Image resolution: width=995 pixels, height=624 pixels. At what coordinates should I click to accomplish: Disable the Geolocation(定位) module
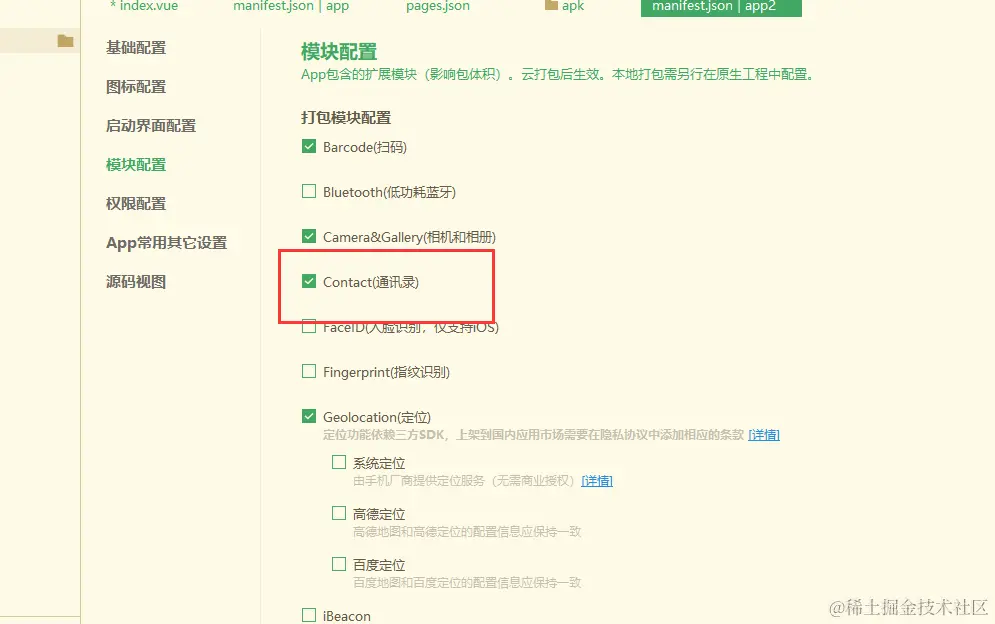coord(309,416)
